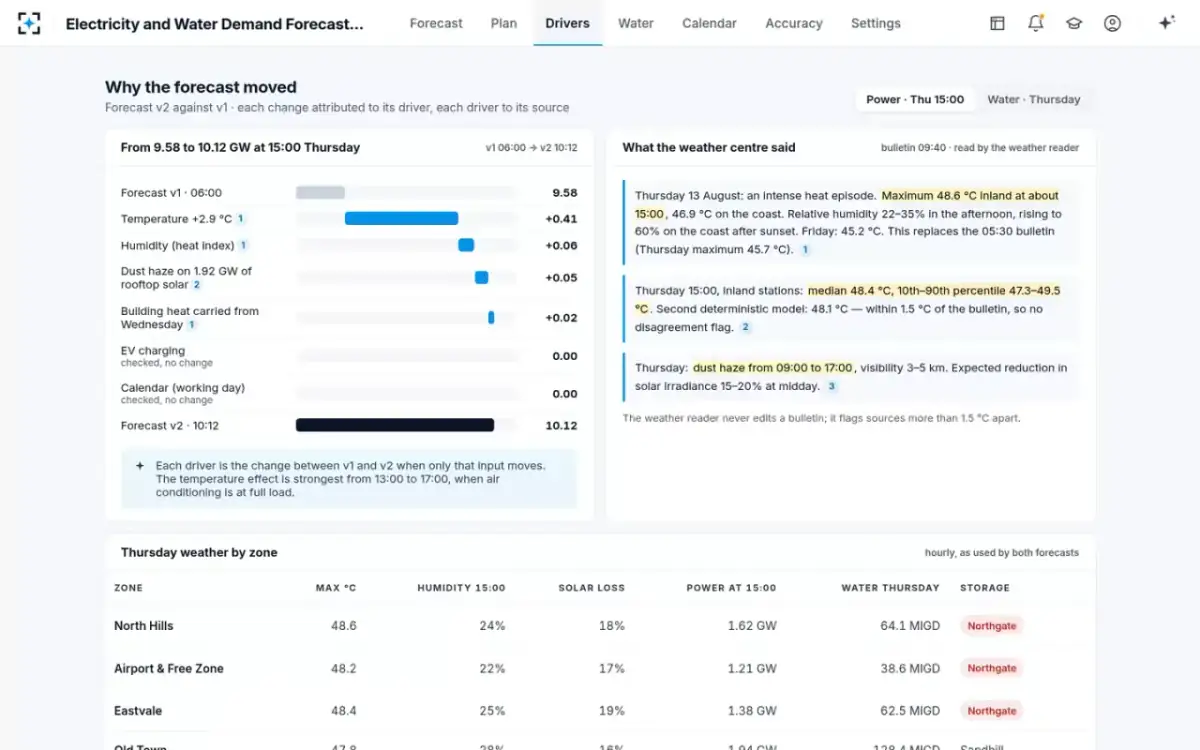
Task: Click highlighted 'dust haze from 09:00 to 17:00'
Action: click(772, 368)
